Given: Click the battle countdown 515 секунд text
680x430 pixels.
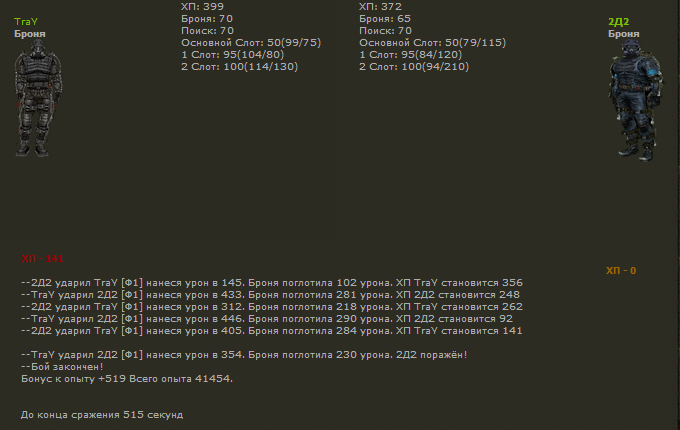Looking at the screenshot, I should tap(102, 414).
